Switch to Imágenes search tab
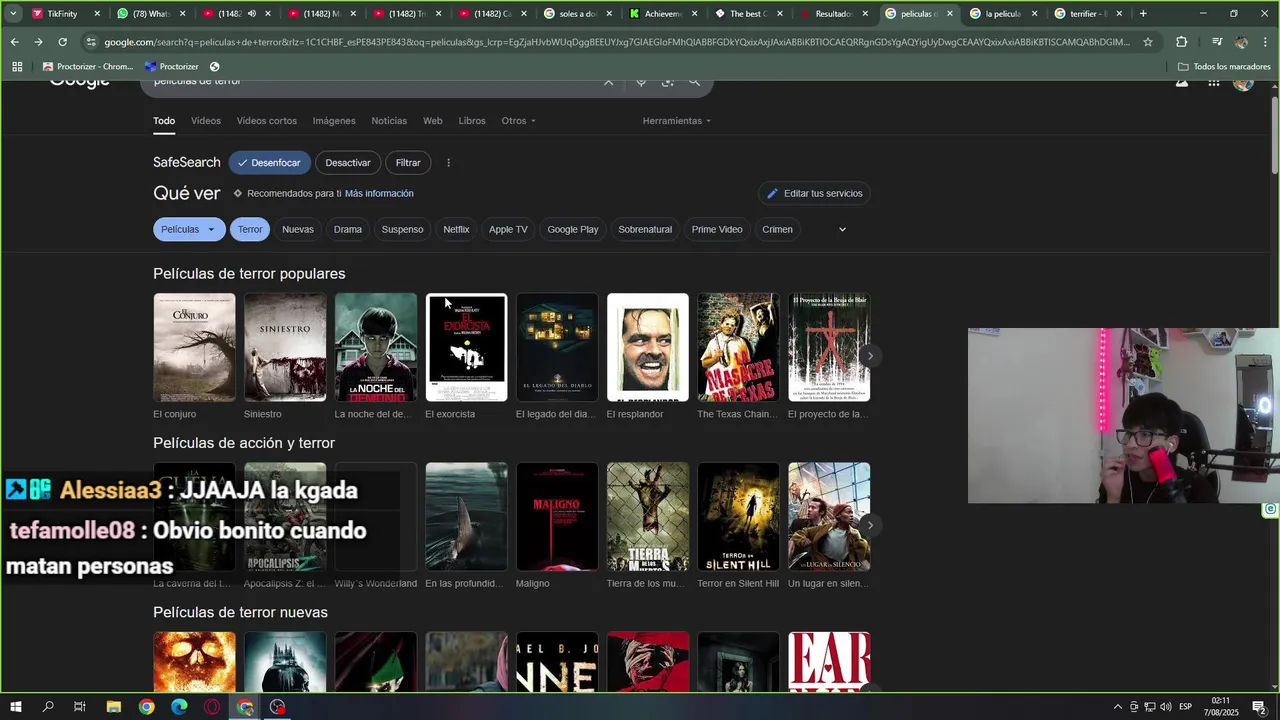 (334, 121)
